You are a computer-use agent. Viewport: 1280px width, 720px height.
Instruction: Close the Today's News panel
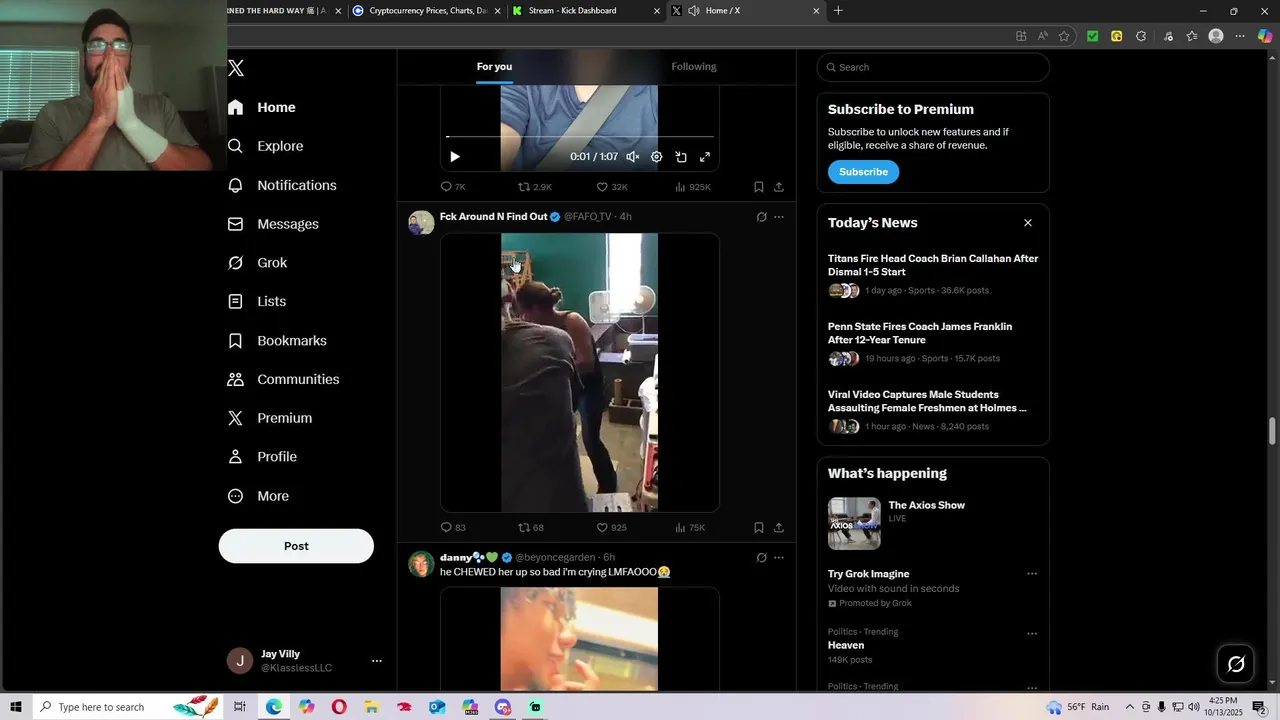[1027, 223]
